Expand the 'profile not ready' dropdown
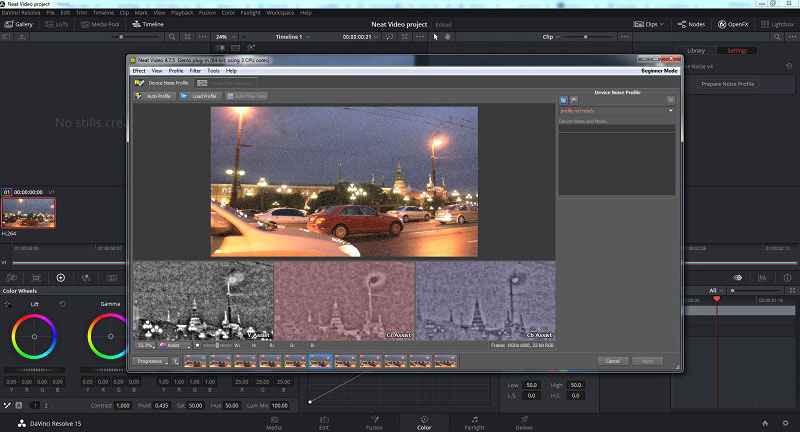The width and height of the screenshot is (800, 432). tap(617, 111)
